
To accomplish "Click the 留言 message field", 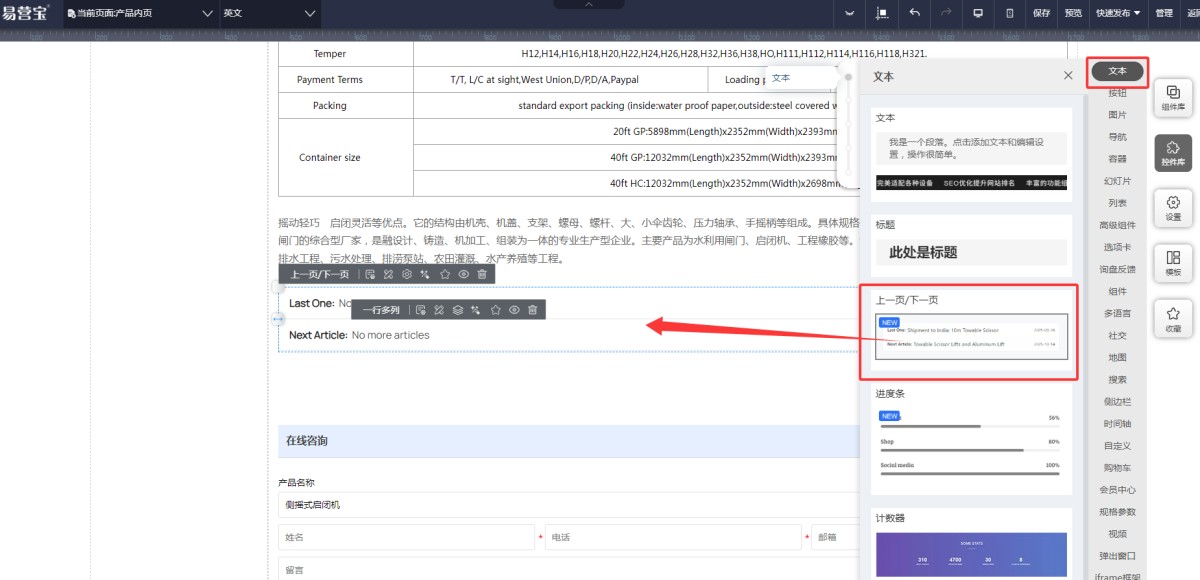I will point(568,569).
